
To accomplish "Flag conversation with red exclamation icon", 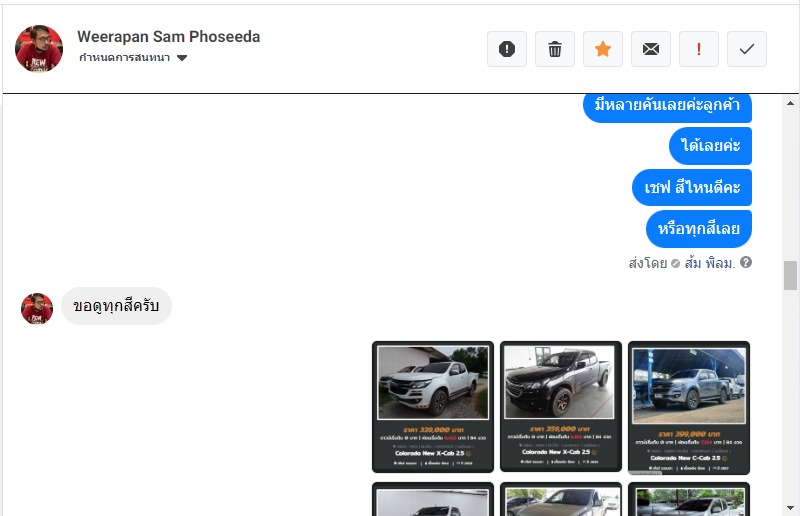I will (x=698, y=49).
